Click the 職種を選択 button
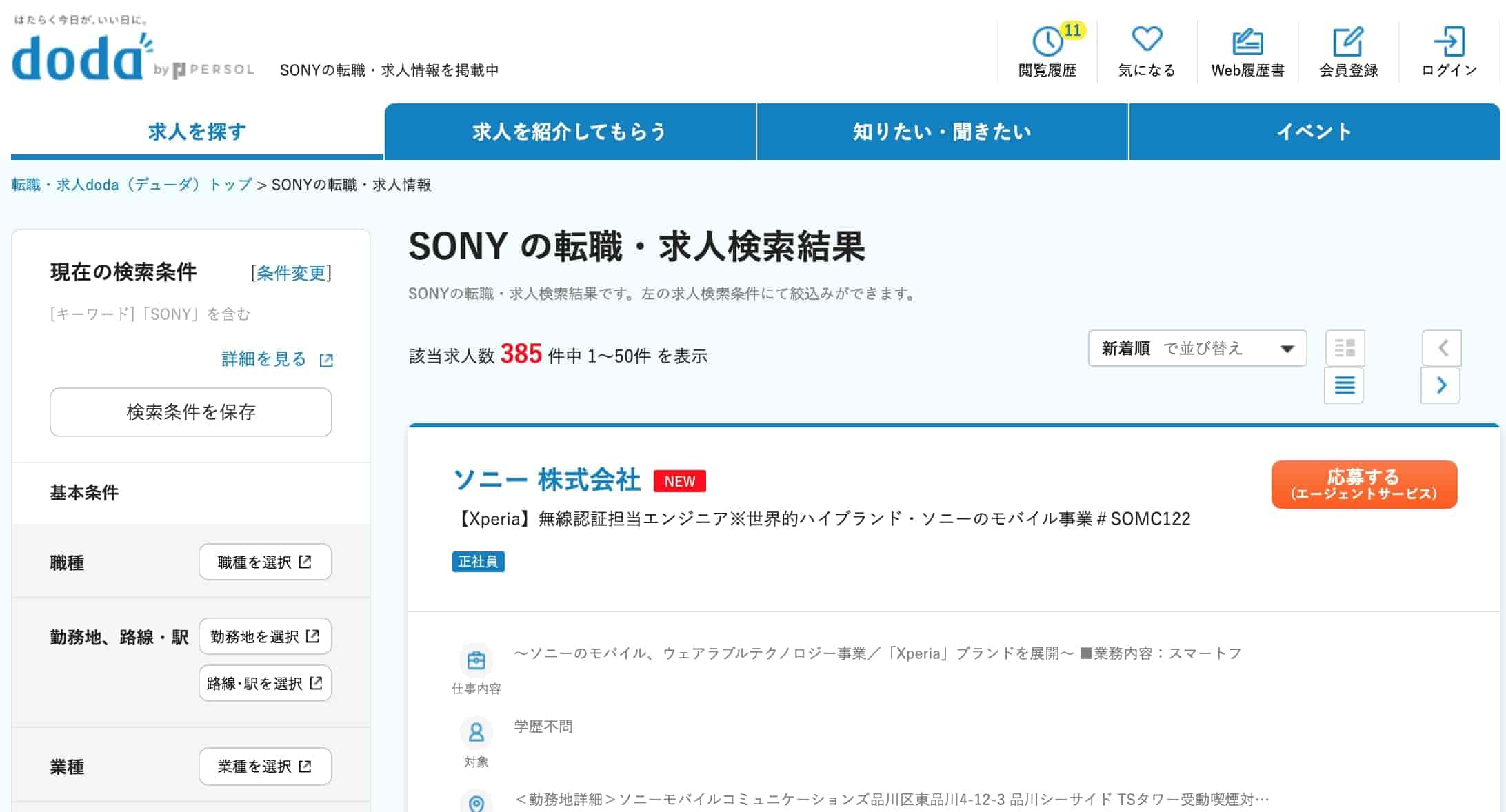 click(265, 562)
